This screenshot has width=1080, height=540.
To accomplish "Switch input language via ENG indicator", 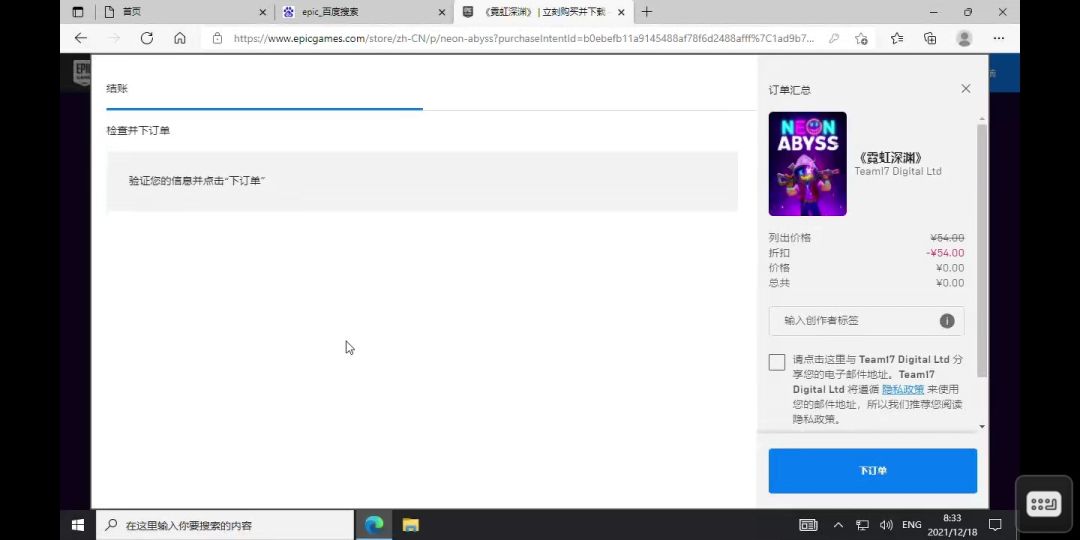I will pyautogui.click(x=911, y=525).
